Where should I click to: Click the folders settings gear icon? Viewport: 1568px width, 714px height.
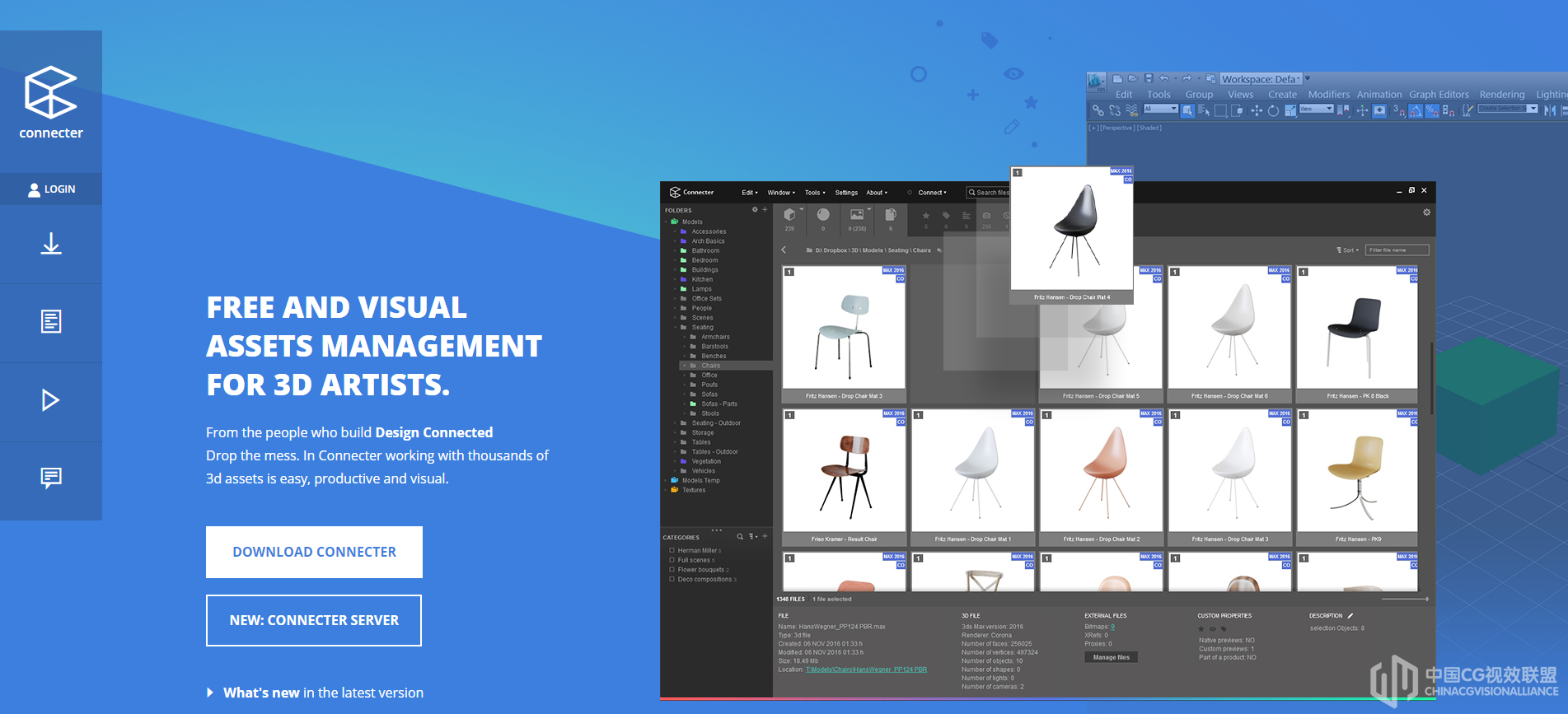pos(755,210)
